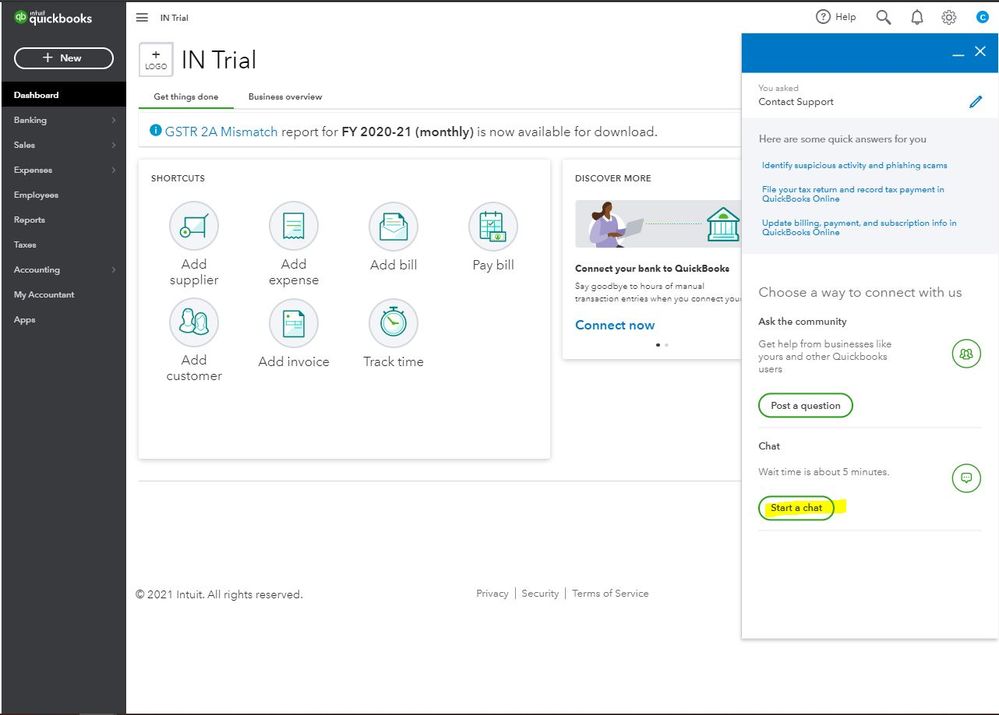Click Post a question button
999x715 pixels.
tap(805, 405)
